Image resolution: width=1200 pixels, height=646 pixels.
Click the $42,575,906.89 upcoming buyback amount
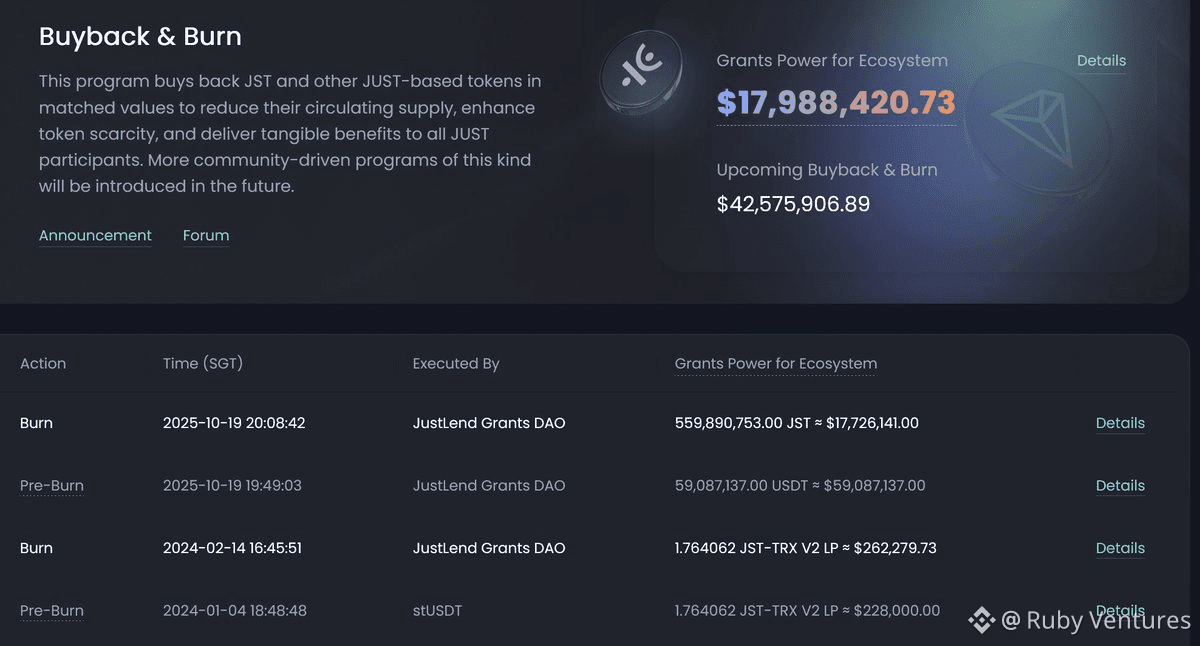(793, 205)
